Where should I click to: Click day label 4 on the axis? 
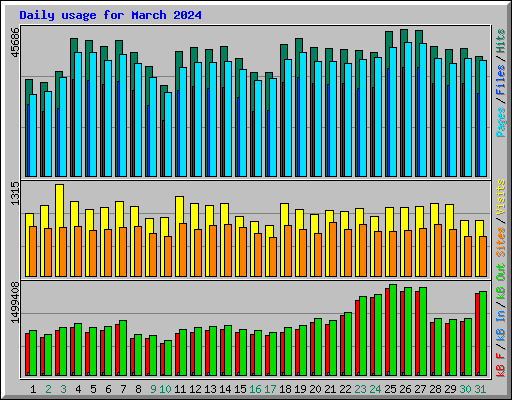click(78, 389)
